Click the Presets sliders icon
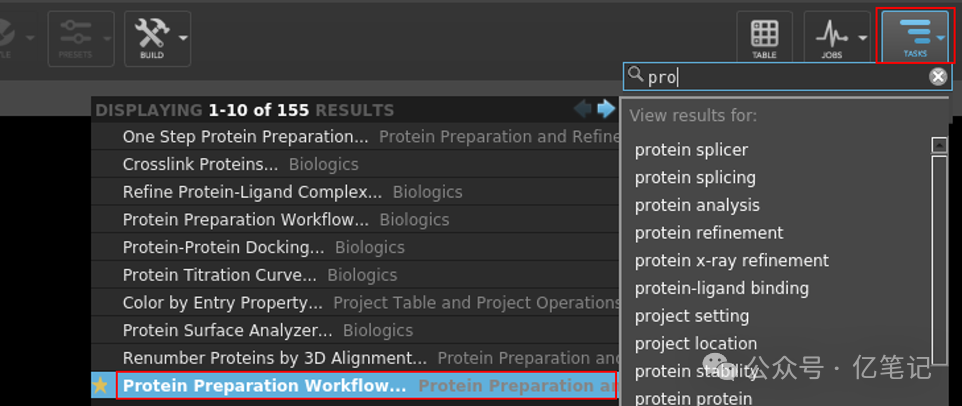Viewport: 962px width, 406px height. [74, 33]
